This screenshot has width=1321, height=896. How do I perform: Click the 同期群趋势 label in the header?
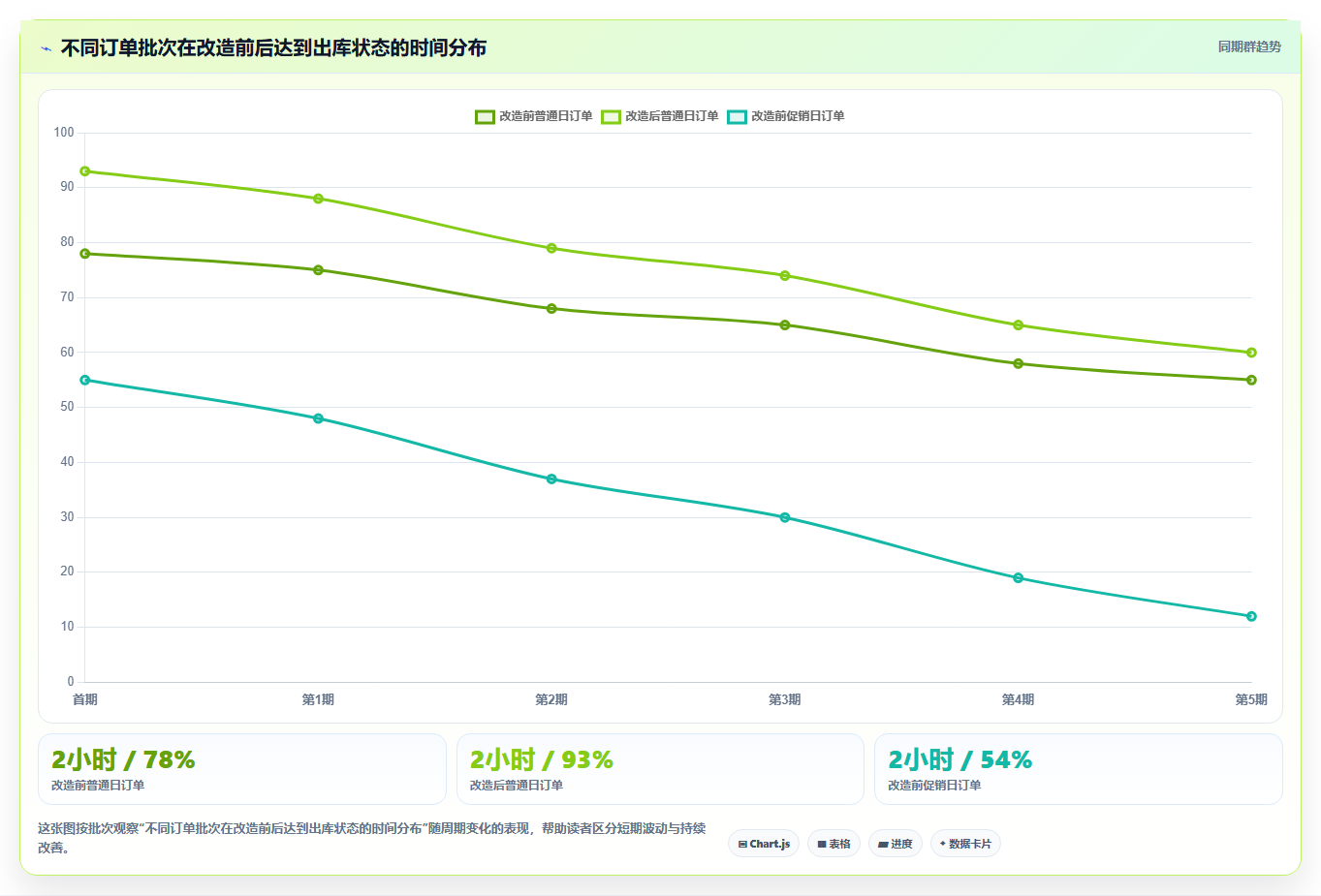pos(1249,46)
